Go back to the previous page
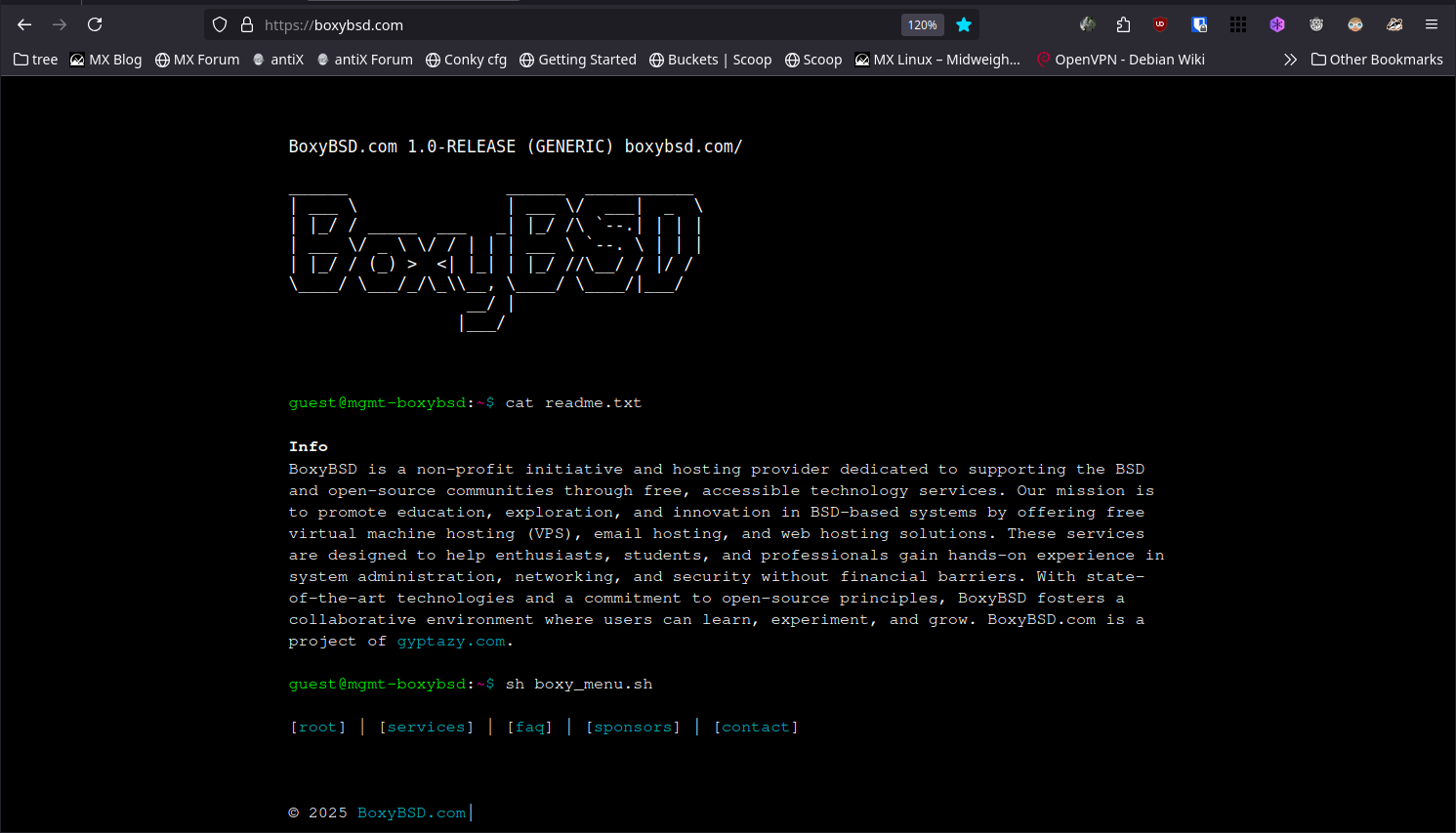Screen dimensions: 1456x833 pos(24,24)
